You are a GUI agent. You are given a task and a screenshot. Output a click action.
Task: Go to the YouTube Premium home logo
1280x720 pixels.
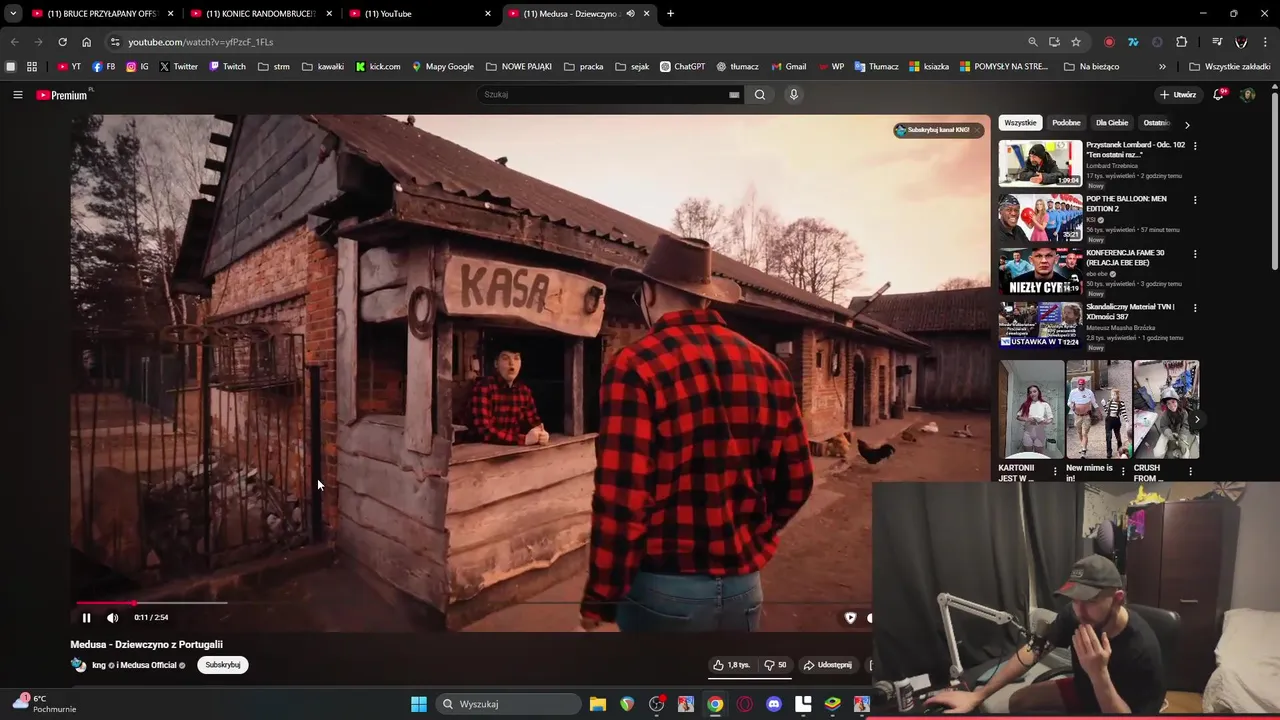(63, 95)
